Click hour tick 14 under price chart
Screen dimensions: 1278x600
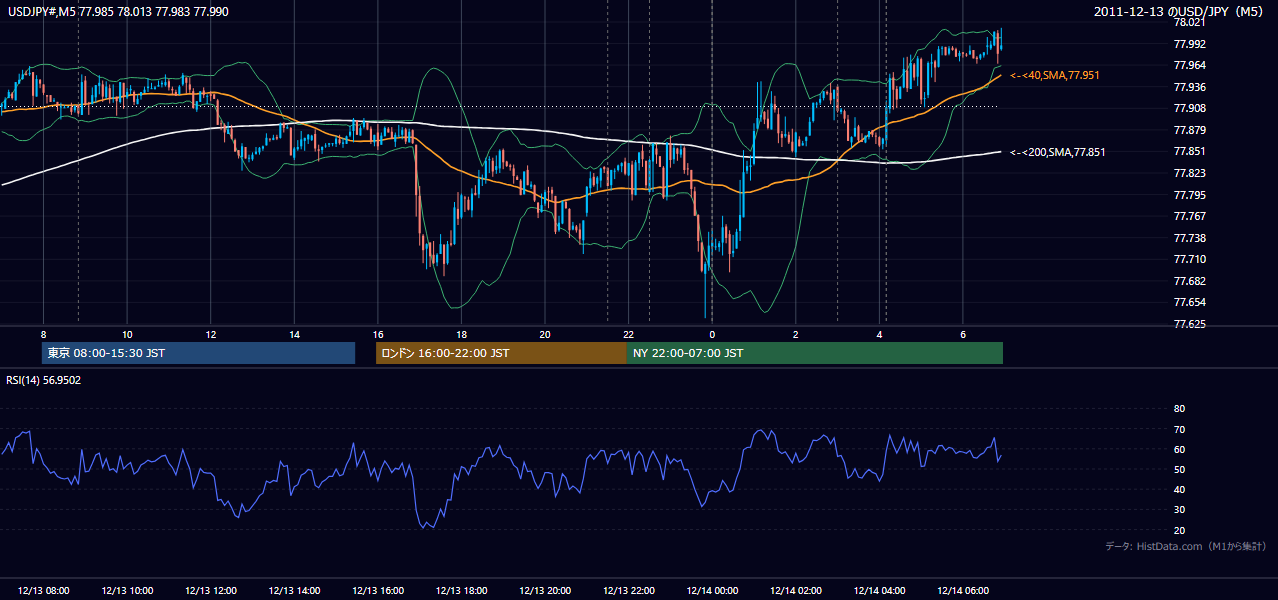click(x=294, y=334)
